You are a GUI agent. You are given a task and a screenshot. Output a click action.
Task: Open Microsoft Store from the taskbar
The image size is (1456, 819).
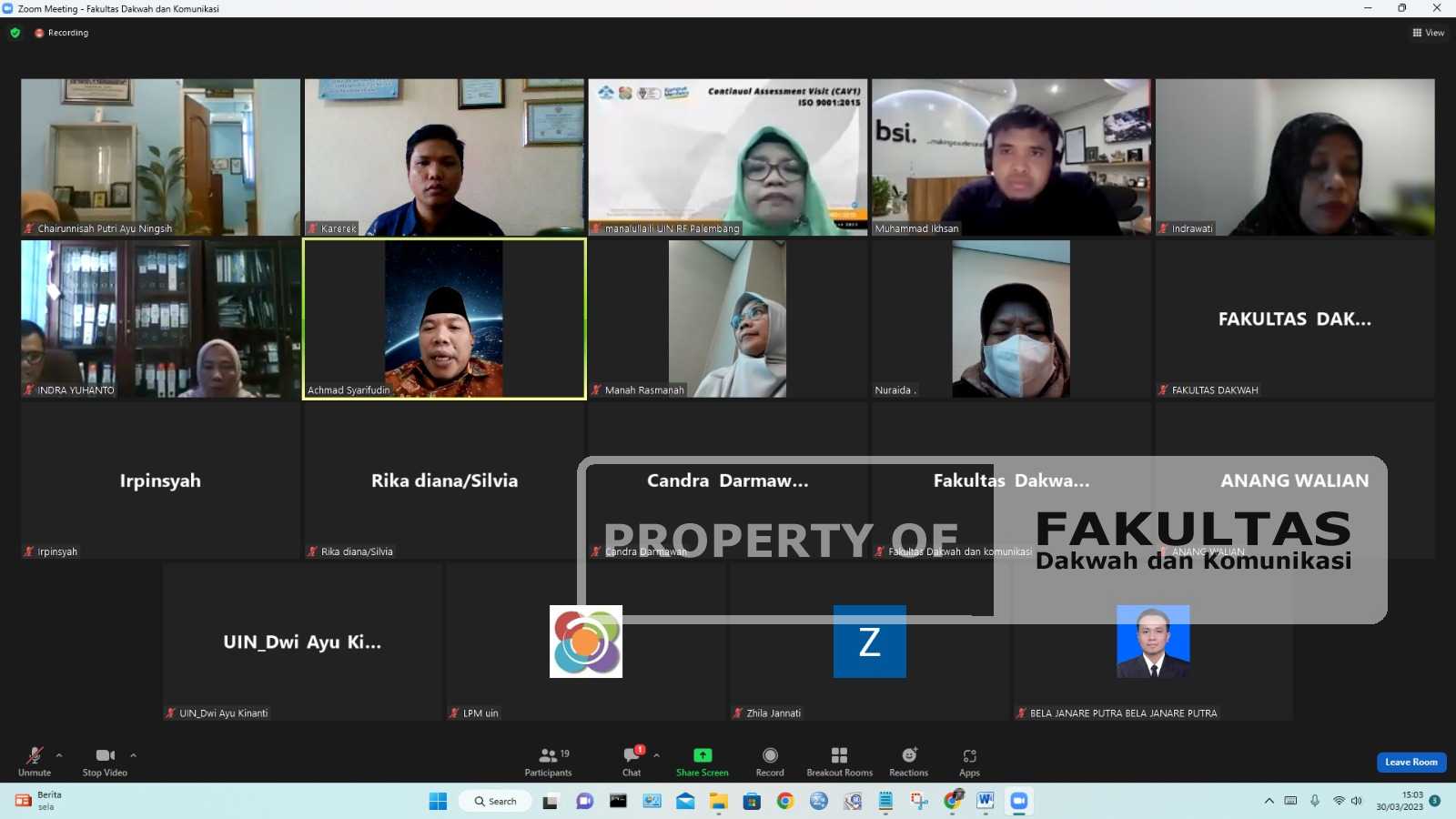coord(752,801)
